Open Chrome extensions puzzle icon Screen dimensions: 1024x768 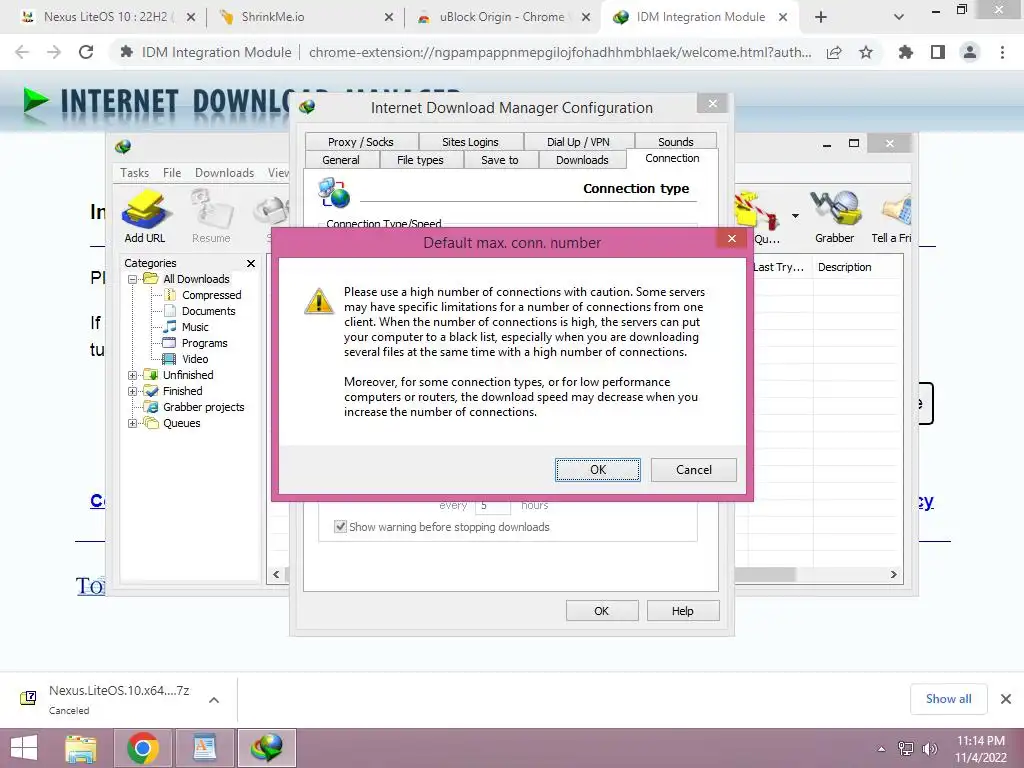(x=905, y=52)
